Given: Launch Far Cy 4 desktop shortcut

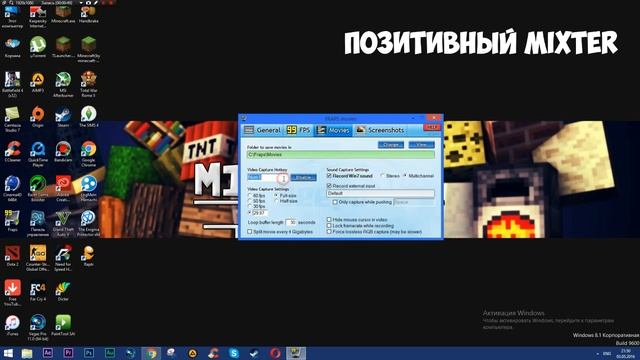Looking at the screenshot, I should point(38,291).
